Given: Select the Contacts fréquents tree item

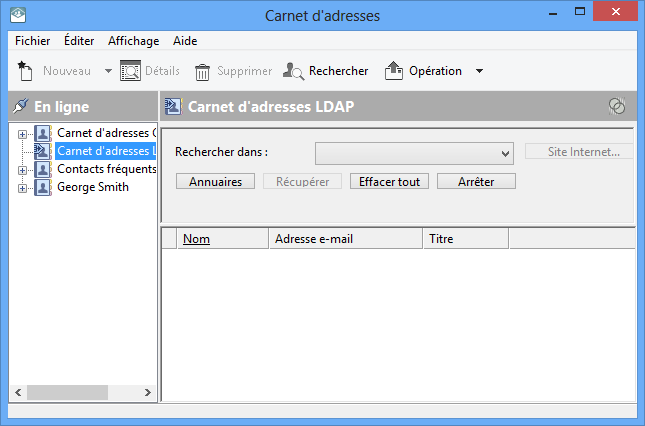Looking at the screenshot, I should tap(106, 169).
